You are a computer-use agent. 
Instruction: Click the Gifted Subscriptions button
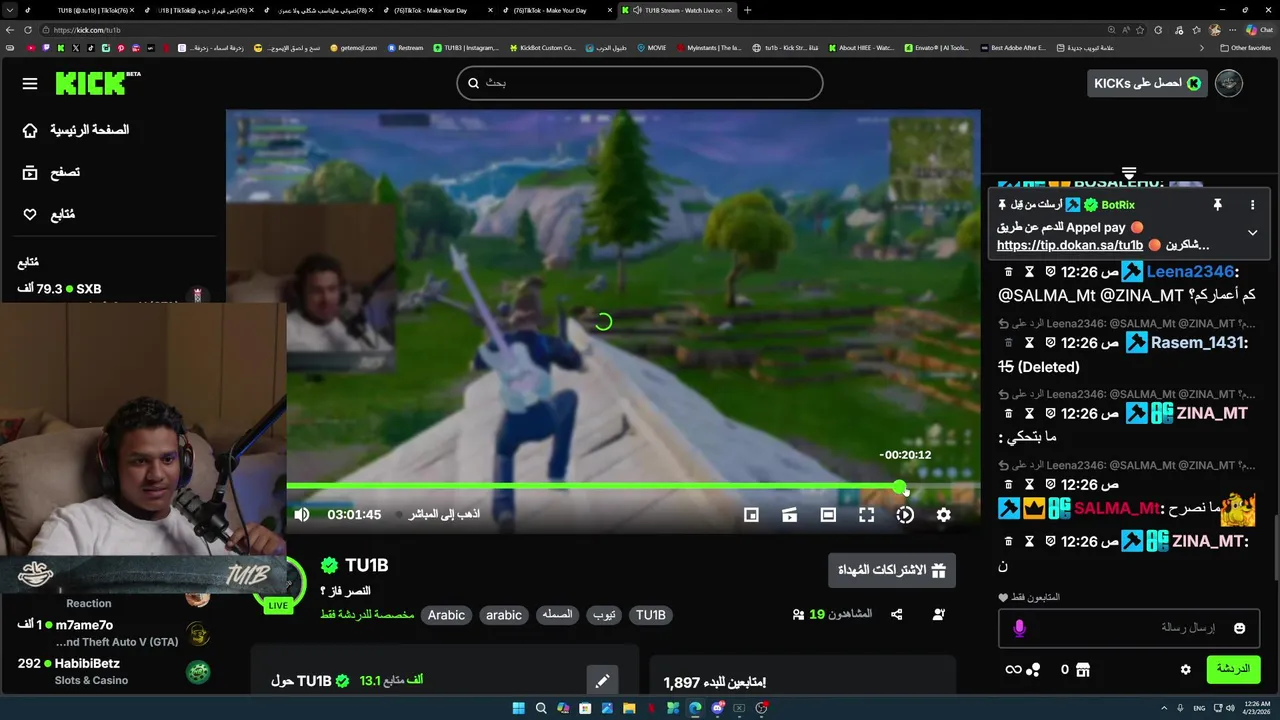(892, 570)
